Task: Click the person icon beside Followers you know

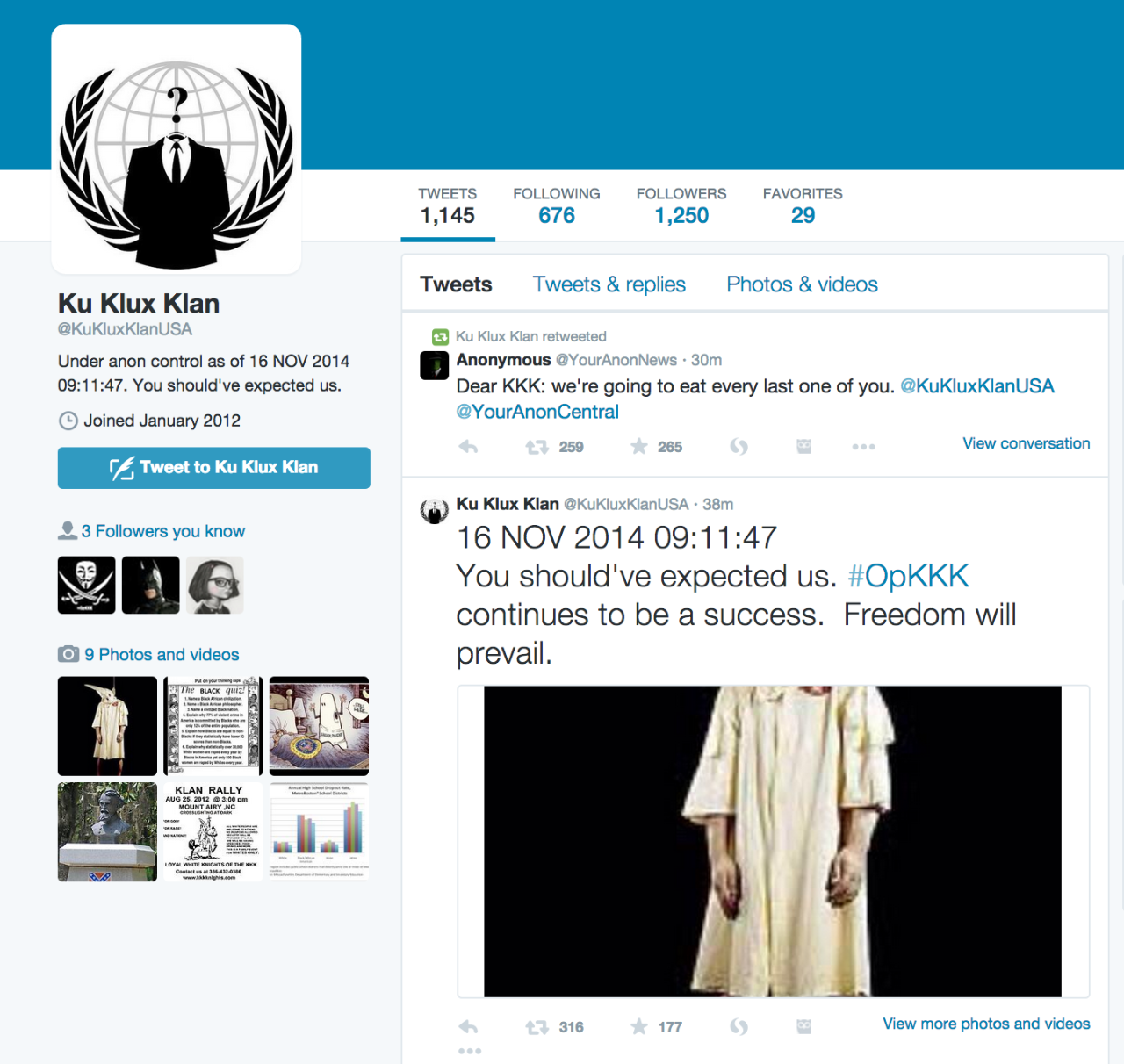Action: pos(67,531)
